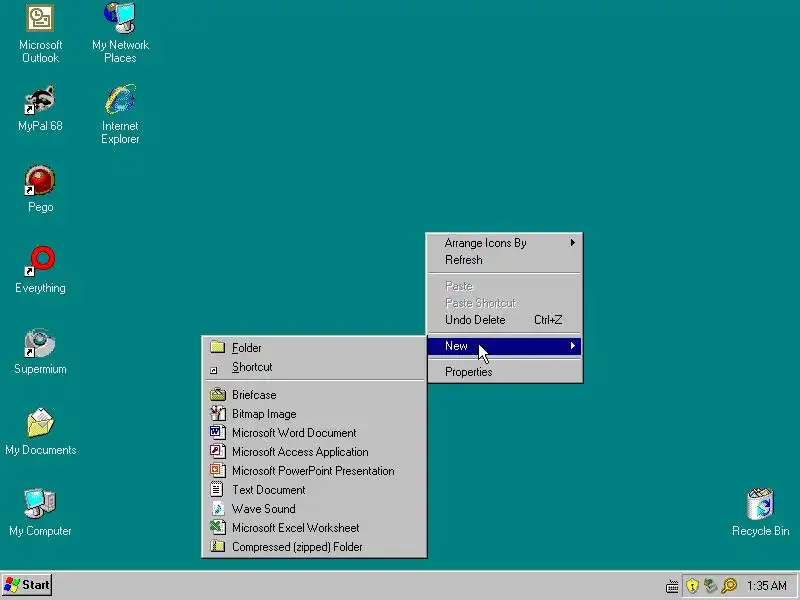
Task: Select the Internet Explorer desktop icon
Action: pyautogui.click(x=120, y=99)
